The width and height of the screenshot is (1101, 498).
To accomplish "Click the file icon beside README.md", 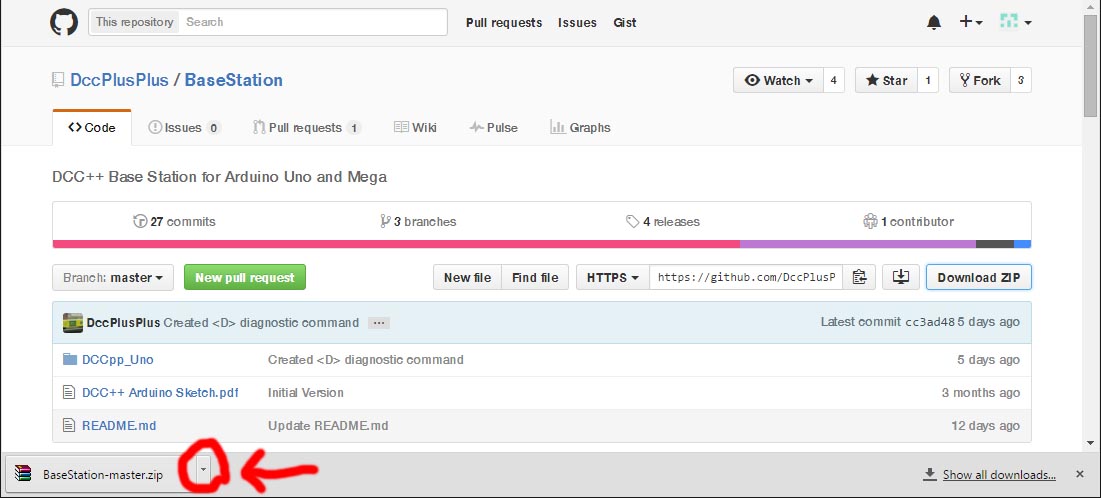I will click(x=68, y=426).
